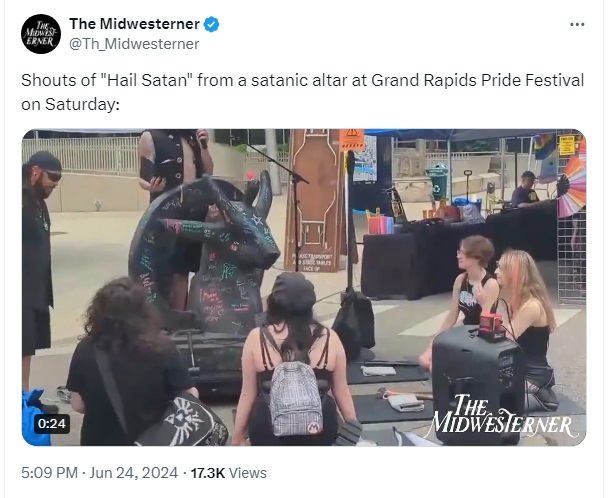View the 17.3K Views count
Viewport: 610px width, 498px height.
pos(228,473)
